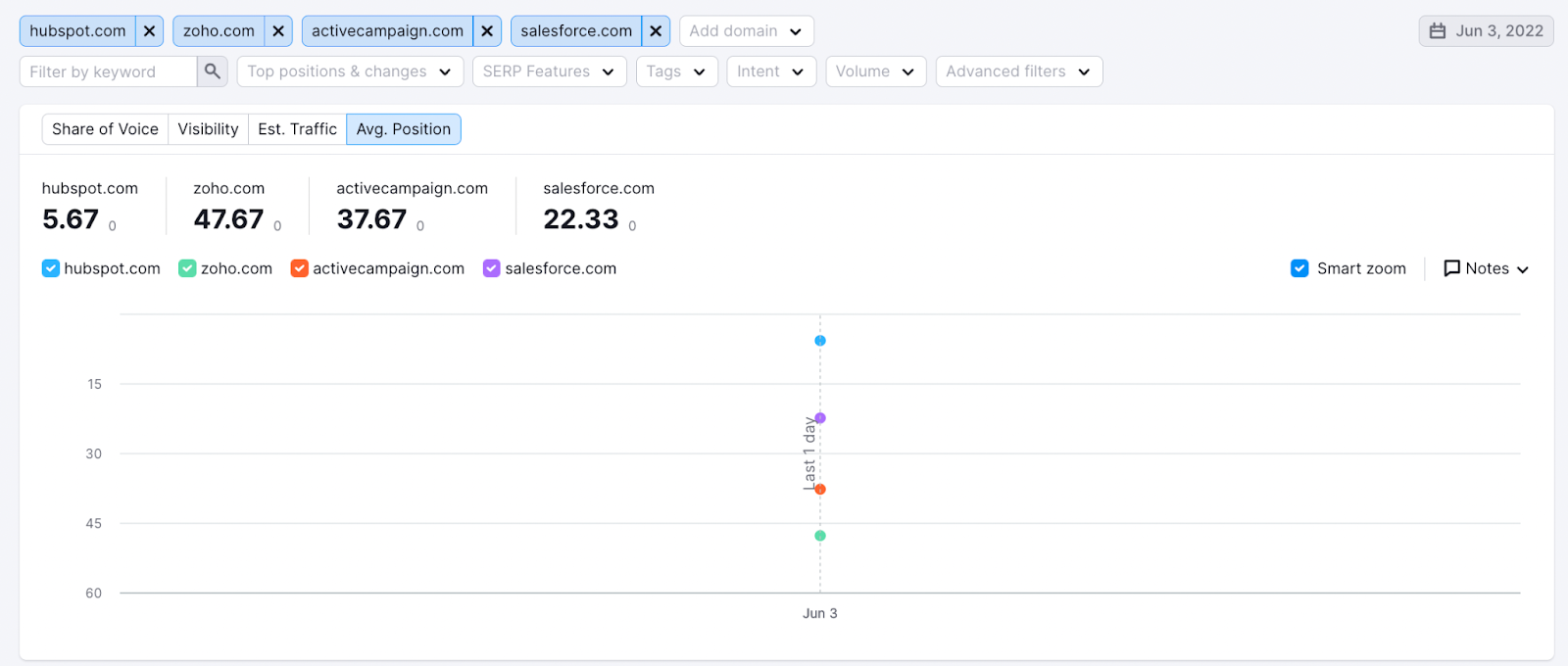Toggle the Smart zoom checkbox
The image size is (1568, 666).
tap(1299, 268)
